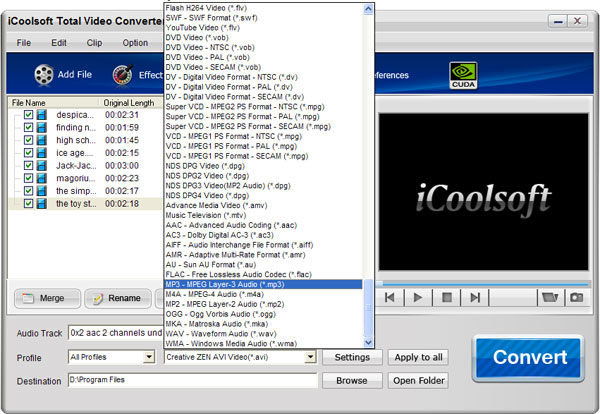
Task: Click the big Convert button
Action: tap(527, 357)
